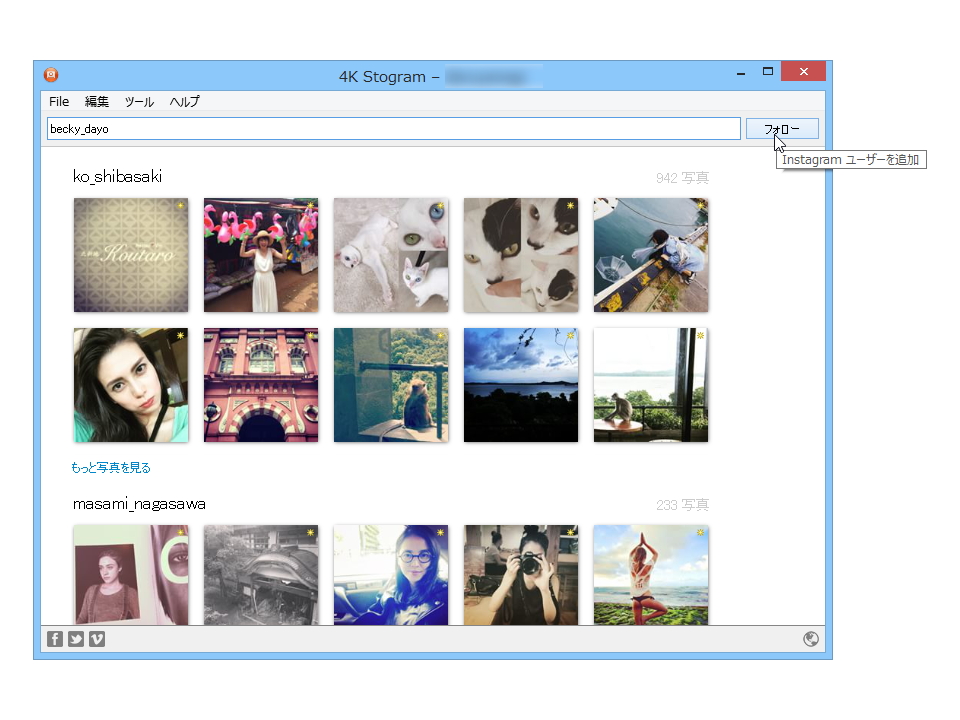Select the ko_shibasaki username heading
This screenshot has height=720, width=960.
(x=118, y=176)
